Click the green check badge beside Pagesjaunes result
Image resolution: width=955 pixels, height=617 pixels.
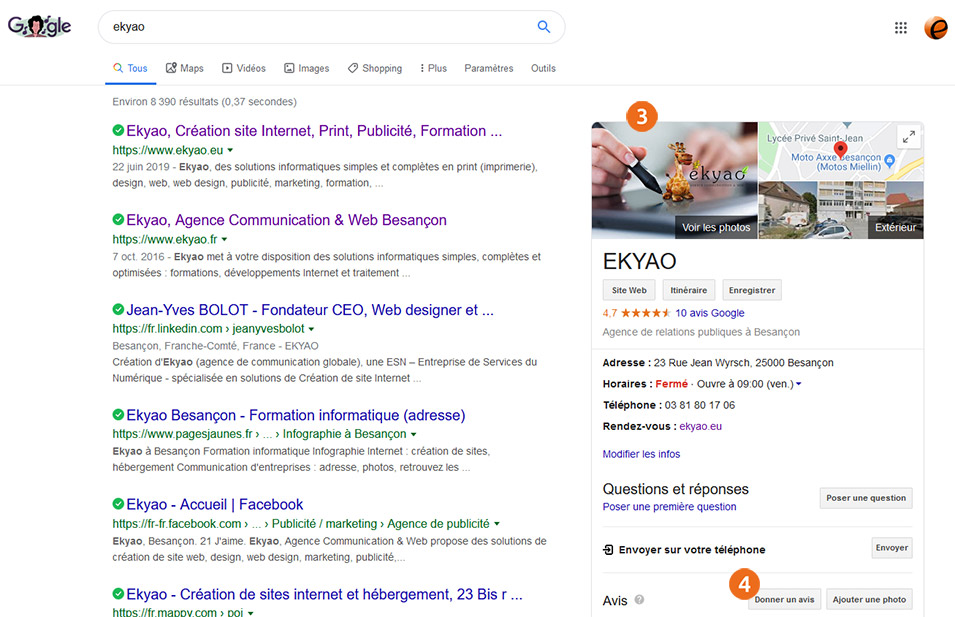[118, 415]
